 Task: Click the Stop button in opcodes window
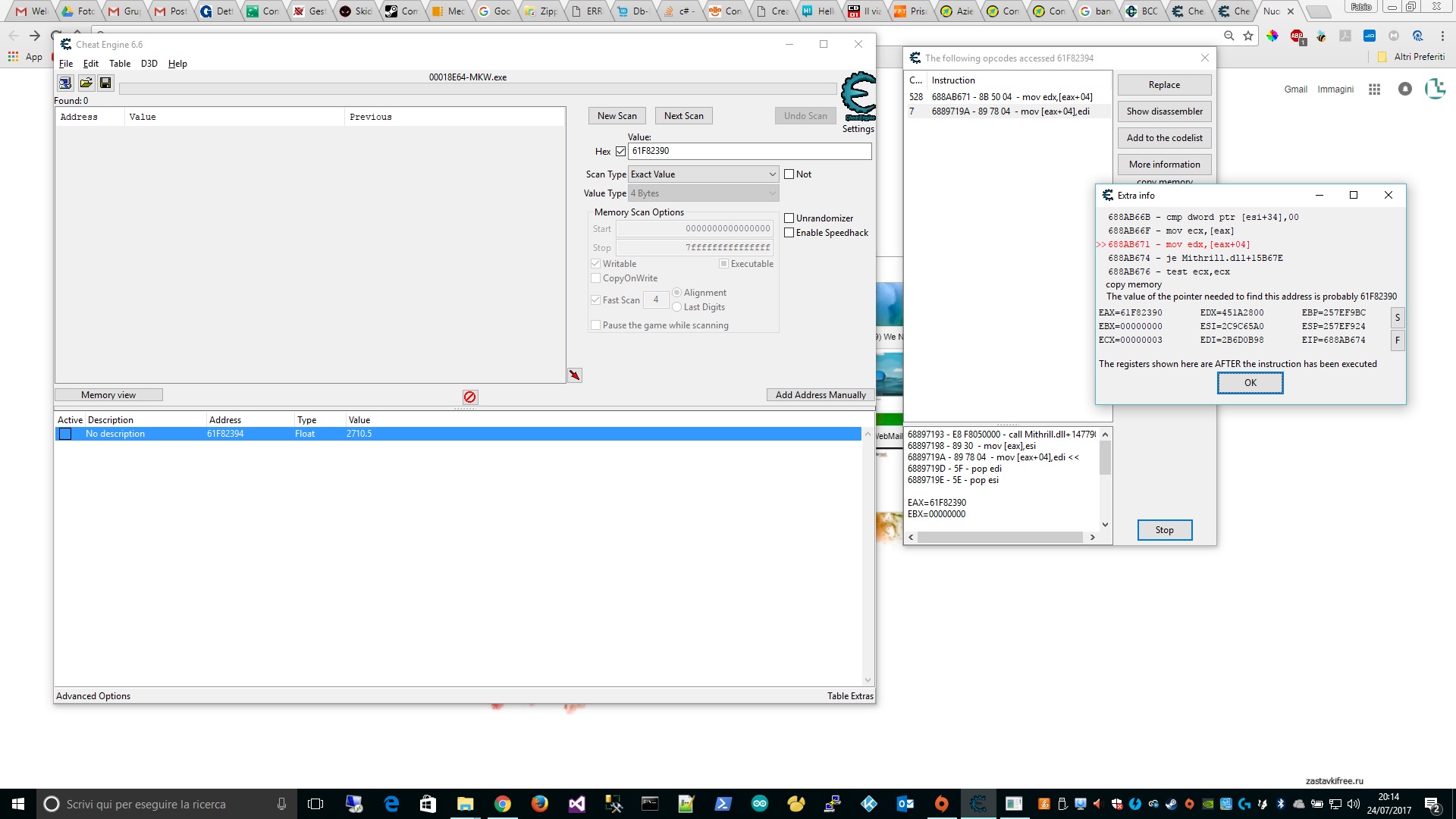point(1165,530)
